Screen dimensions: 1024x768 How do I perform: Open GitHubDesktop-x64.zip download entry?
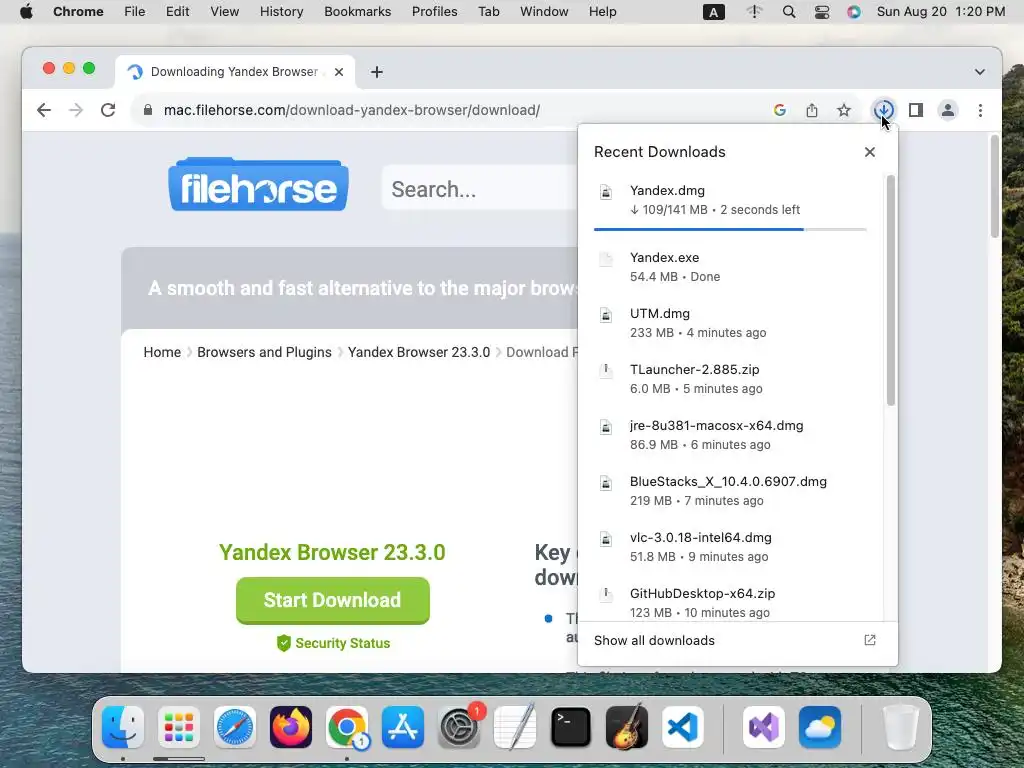pyautogui.click(x=730, y=602)
